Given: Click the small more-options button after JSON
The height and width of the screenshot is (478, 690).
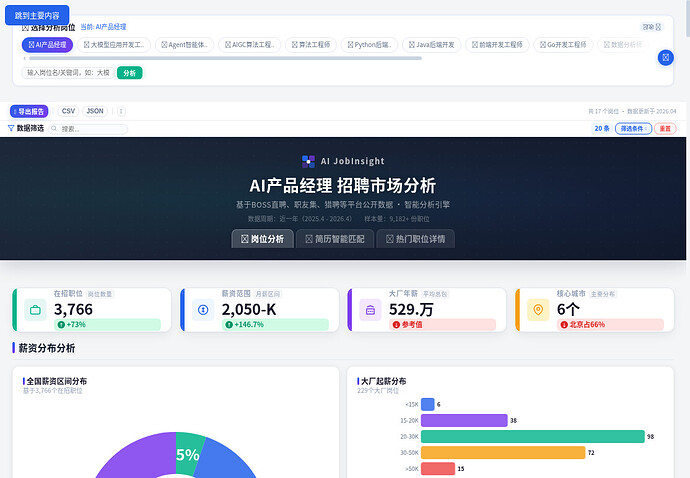Looking at the screenshot, I should (x=121, y=111).
